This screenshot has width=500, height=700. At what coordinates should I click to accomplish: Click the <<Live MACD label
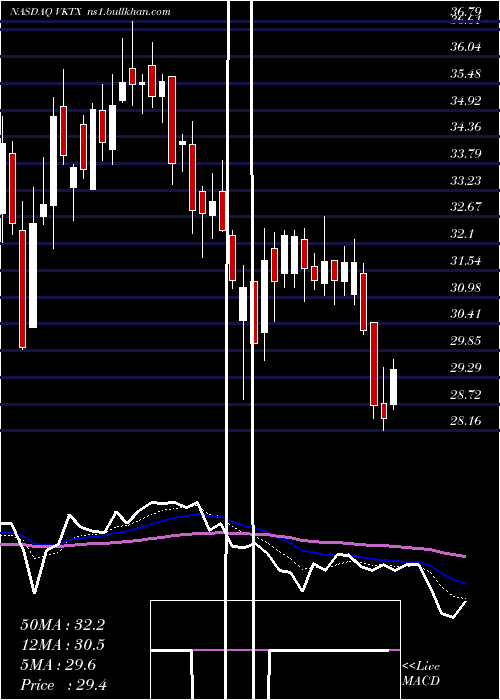tap(421, 674)
